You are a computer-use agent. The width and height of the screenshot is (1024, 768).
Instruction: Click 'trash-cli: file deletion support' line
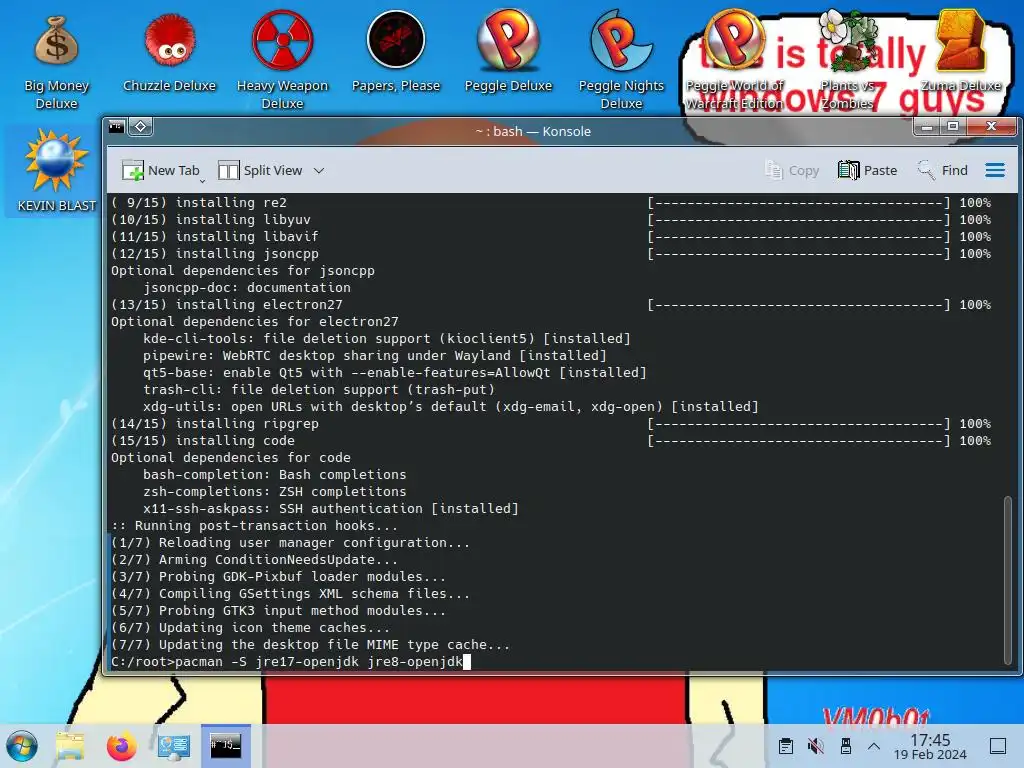(x=319, y=390)
